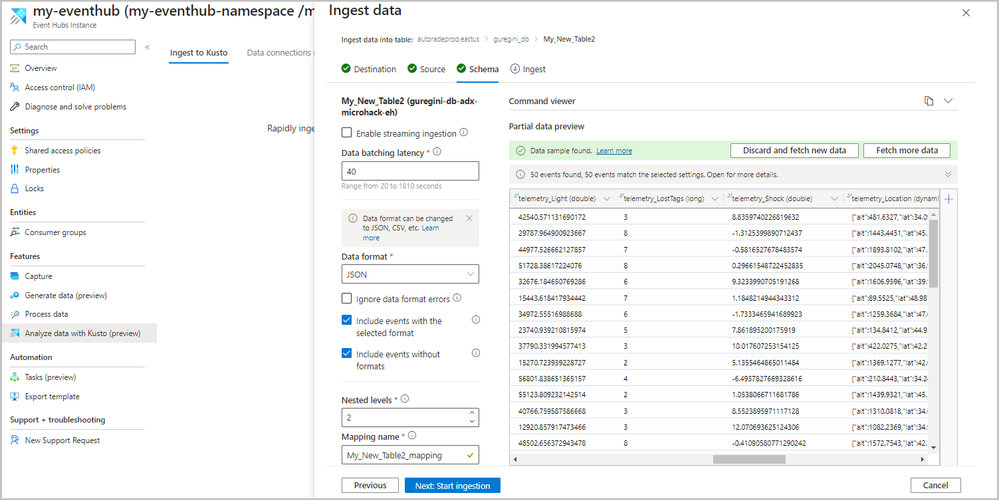Show info for Include events without formats

click(x=475, y=353)
